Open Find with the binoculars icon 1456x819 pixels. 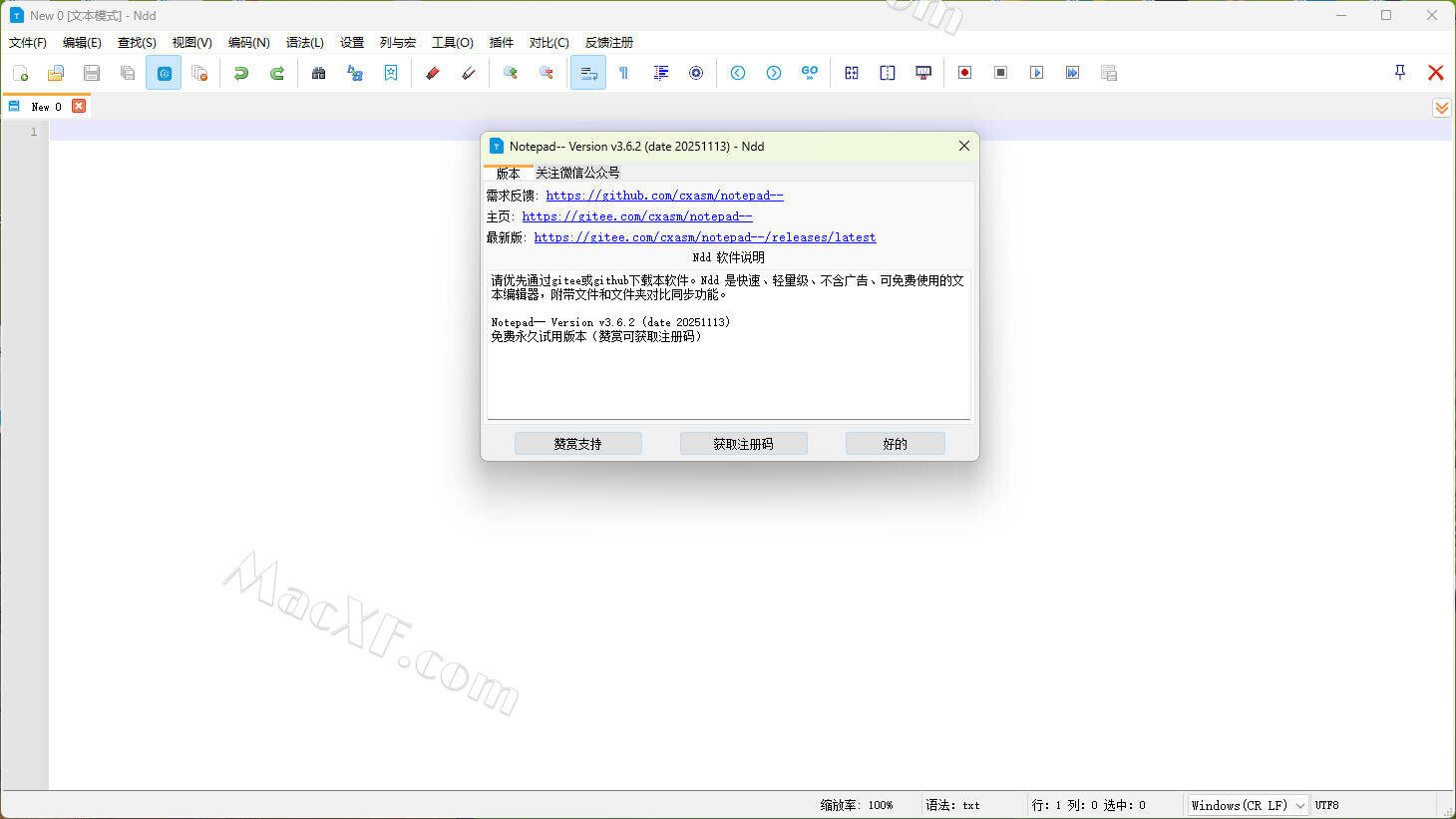coord(319,73)
